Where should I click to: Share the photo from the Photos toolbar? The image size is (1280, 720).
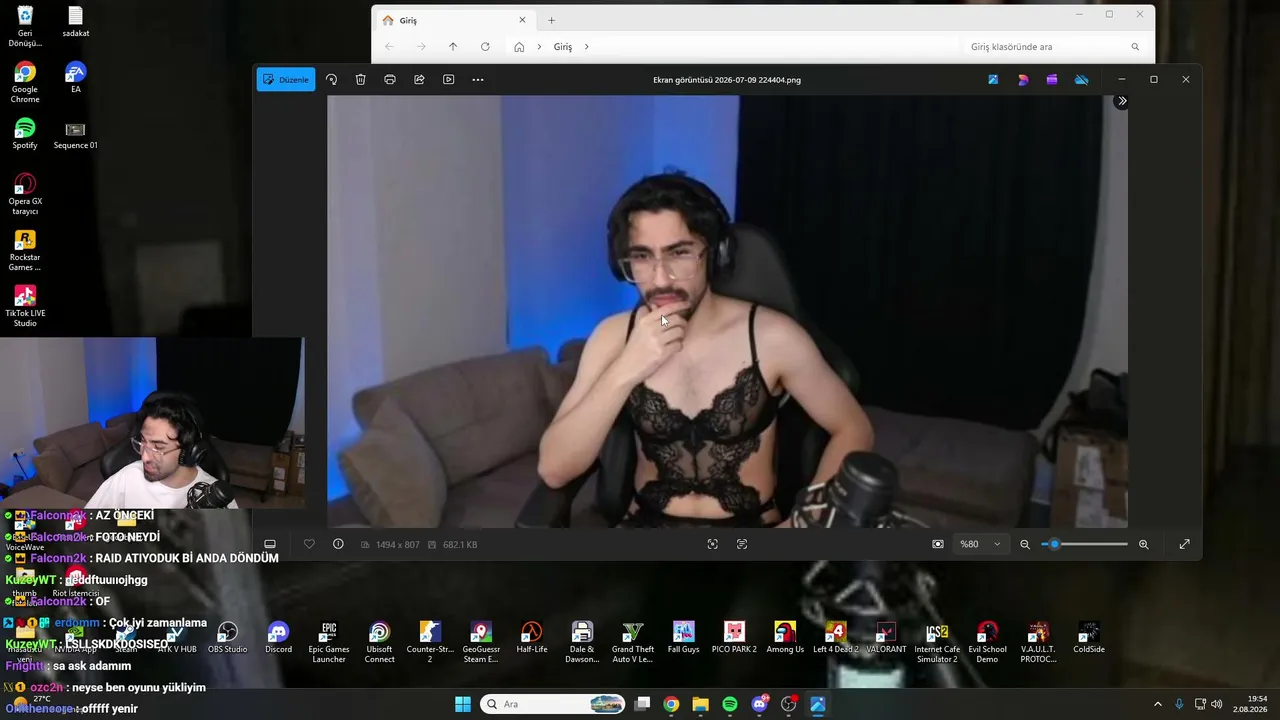pyautogui.click(x=419, y=80)
